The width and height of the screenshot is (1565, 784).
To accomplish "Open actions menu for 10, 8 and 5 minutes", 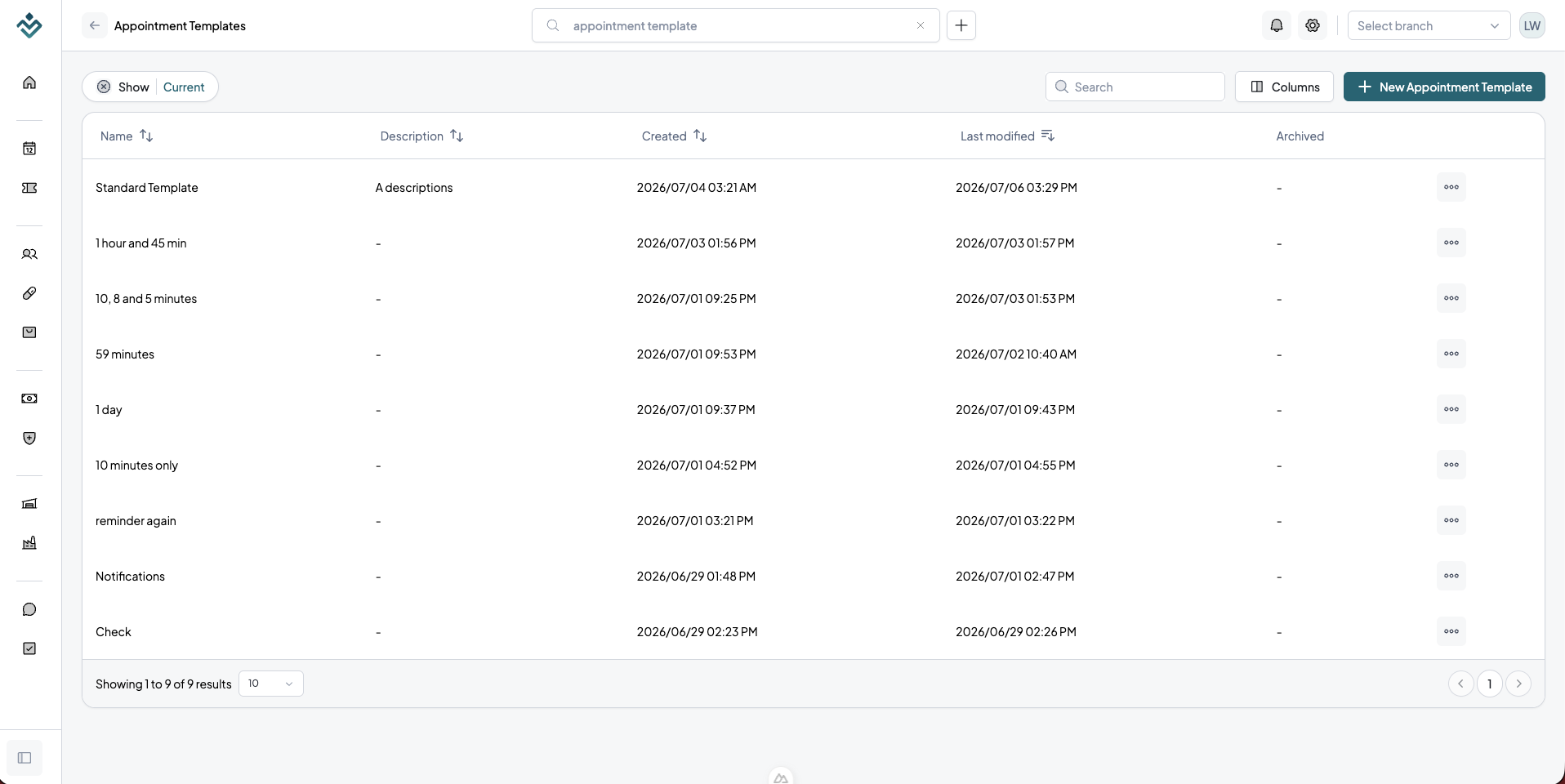I will 1451,298.
